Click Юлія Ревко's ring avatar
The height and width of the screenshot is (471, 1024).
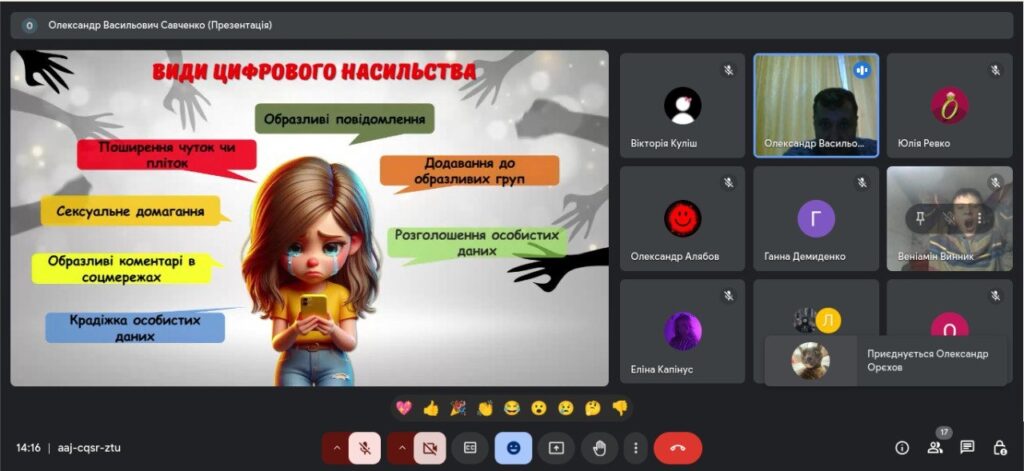(950, 106)
